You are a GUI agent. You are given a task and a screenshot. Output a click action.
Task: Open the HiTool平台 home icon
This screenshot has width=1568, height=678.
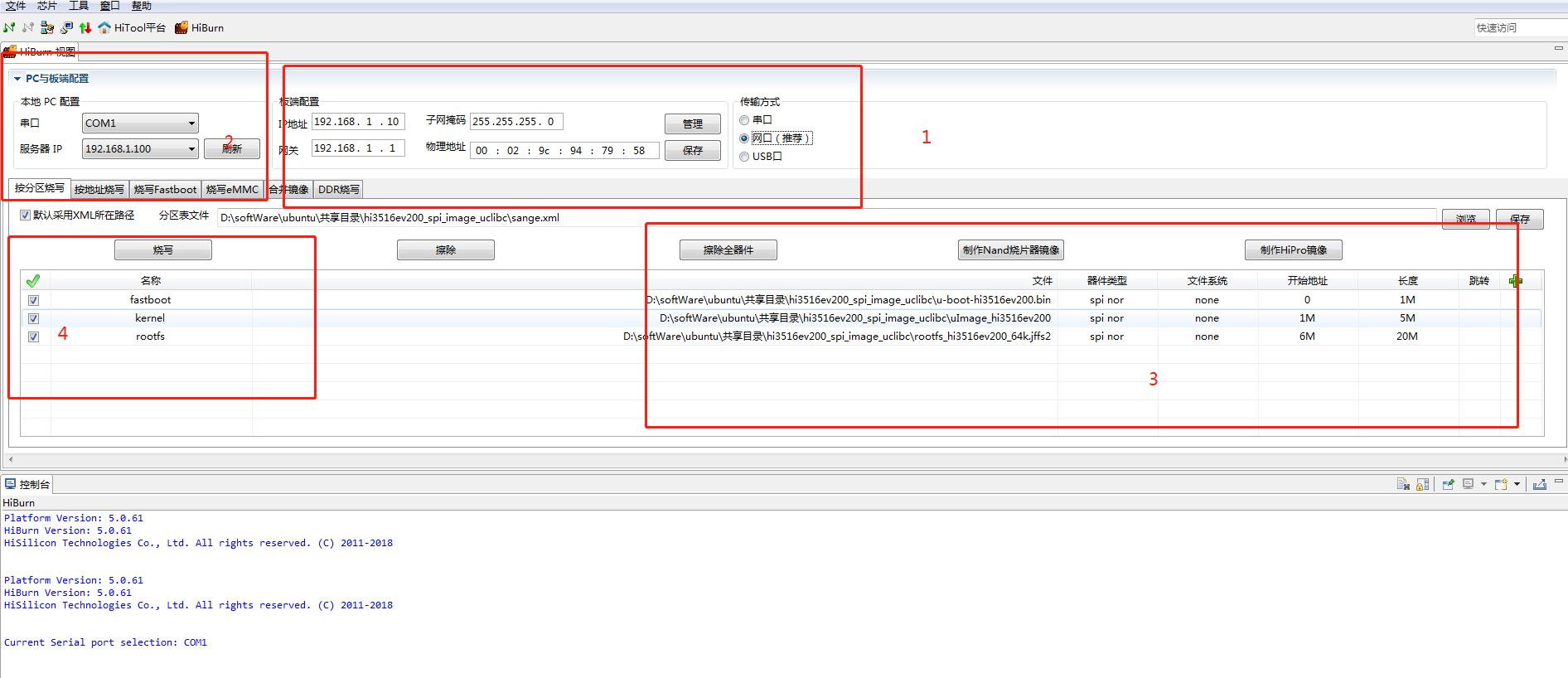click(104, 27)
